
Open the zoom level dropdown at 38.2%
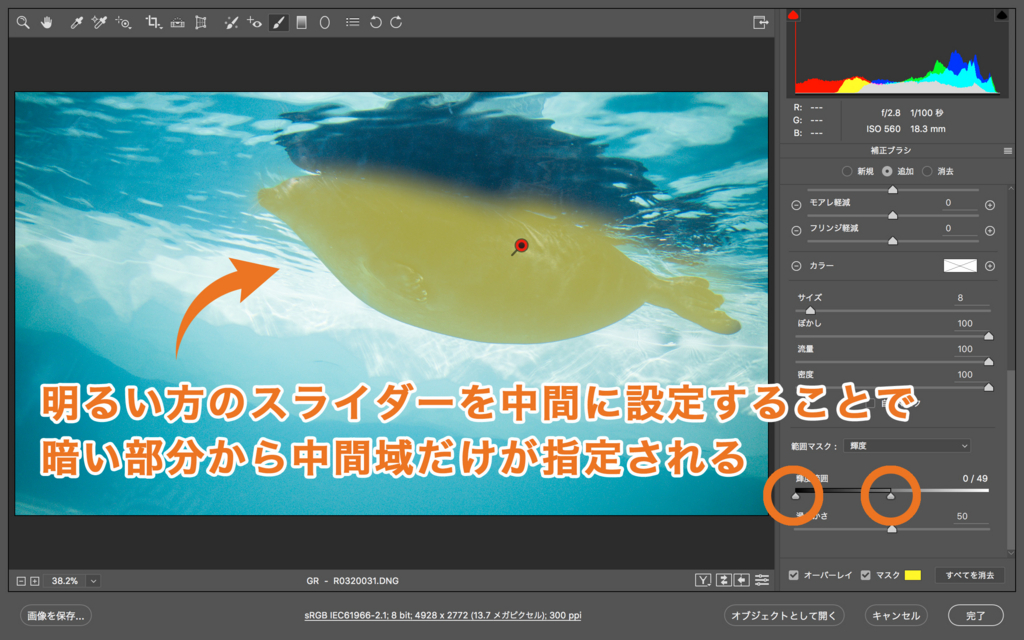93,581
